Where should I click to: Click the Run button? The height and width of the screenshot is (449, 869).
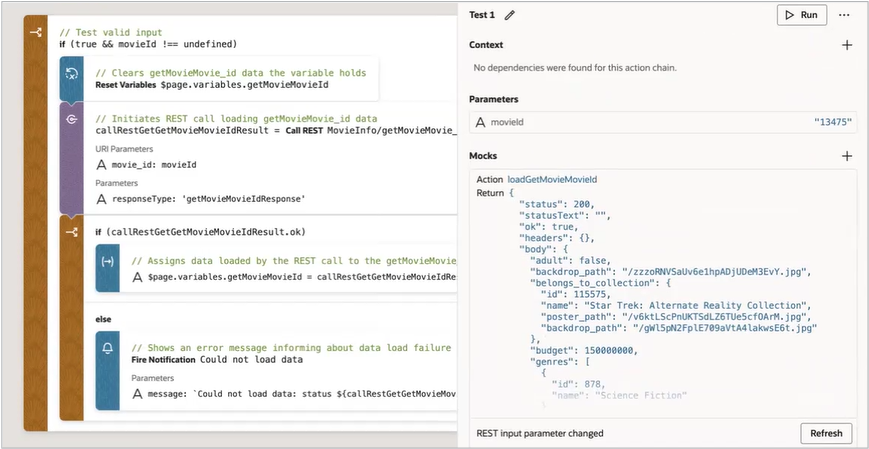802,15
